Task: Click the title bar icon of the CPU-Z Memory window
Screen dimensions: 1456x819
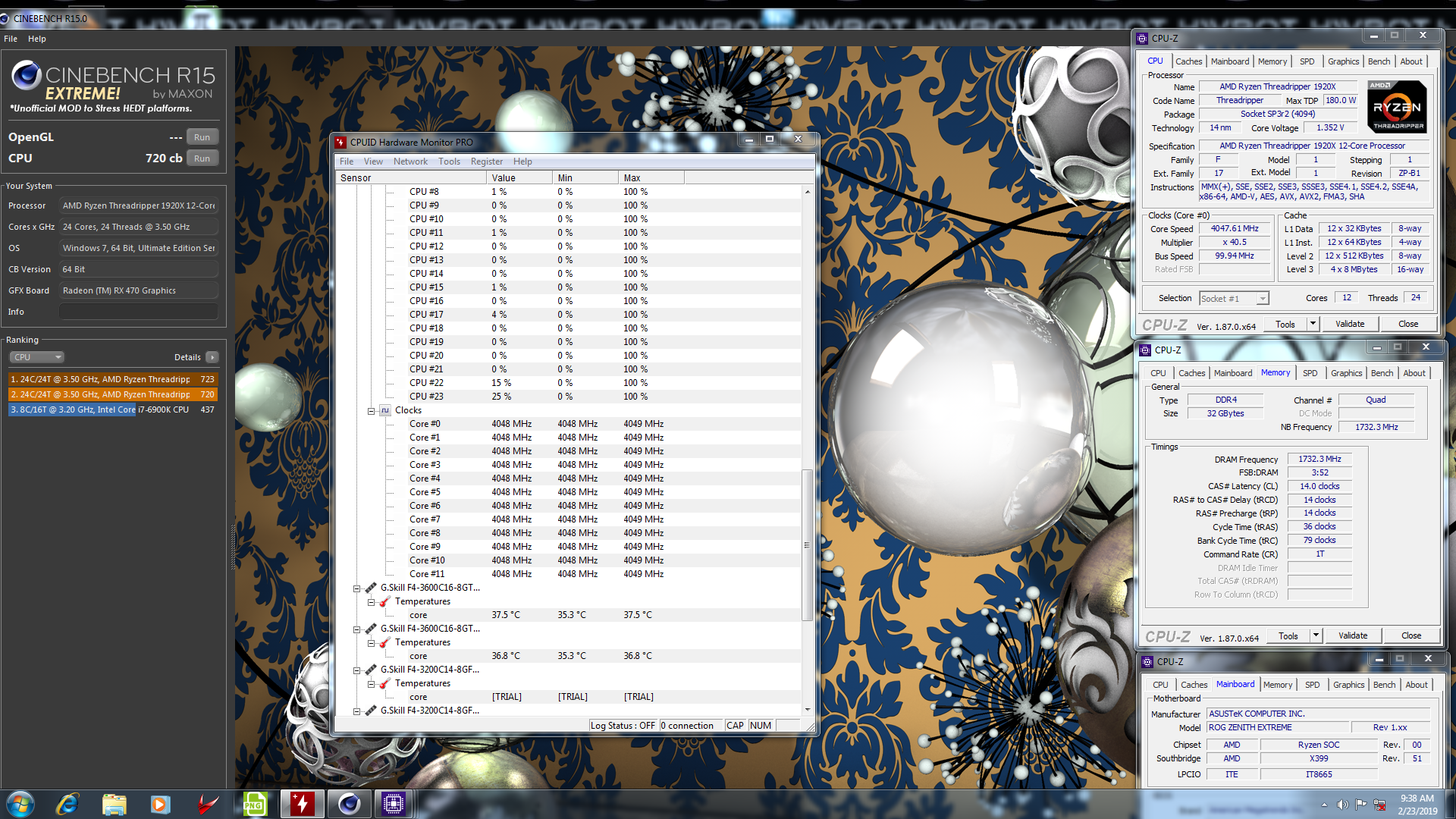Action: [1145, 350]
